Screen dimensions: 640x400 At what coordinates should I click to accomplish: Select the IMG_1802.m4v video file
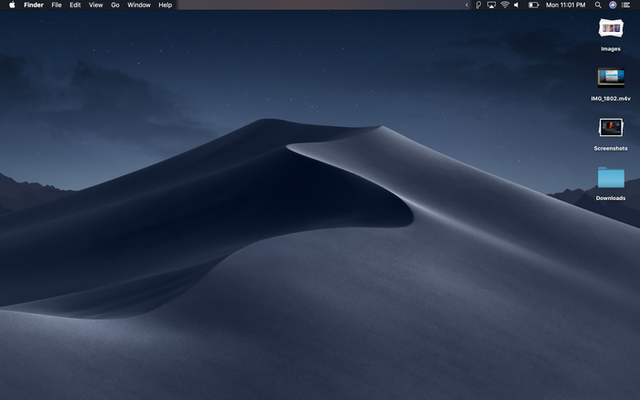point(611,78)
